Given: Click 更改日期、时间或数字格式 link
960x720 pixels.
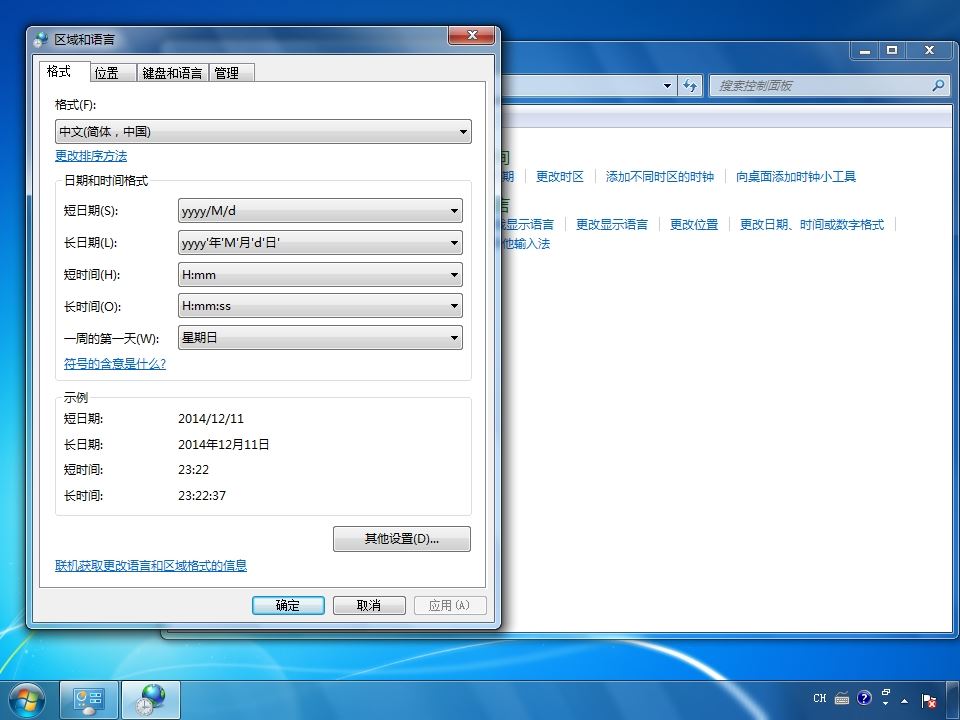Looking at the screenshot, I should 812,225.
